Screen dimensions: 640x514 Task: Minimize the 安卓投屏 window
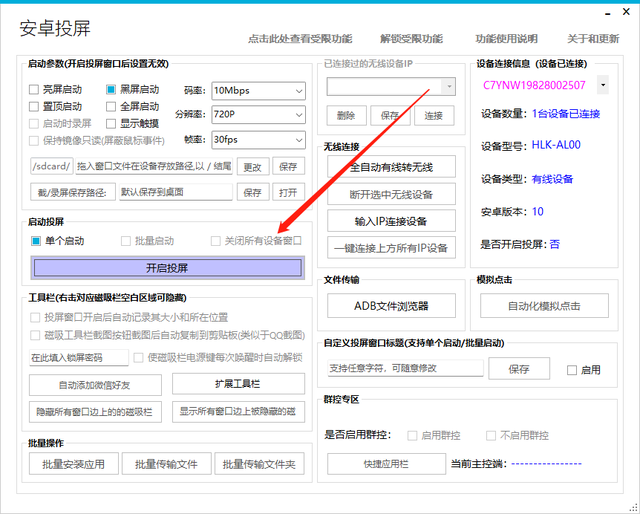(x=608, y=13)
